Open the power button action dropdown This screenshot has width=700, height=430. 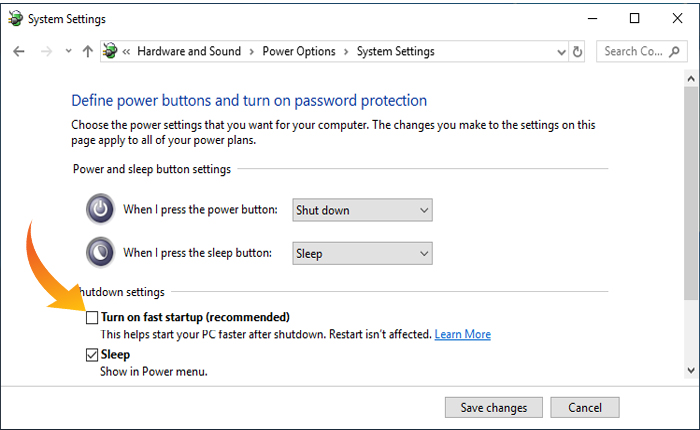click(362, 210)
